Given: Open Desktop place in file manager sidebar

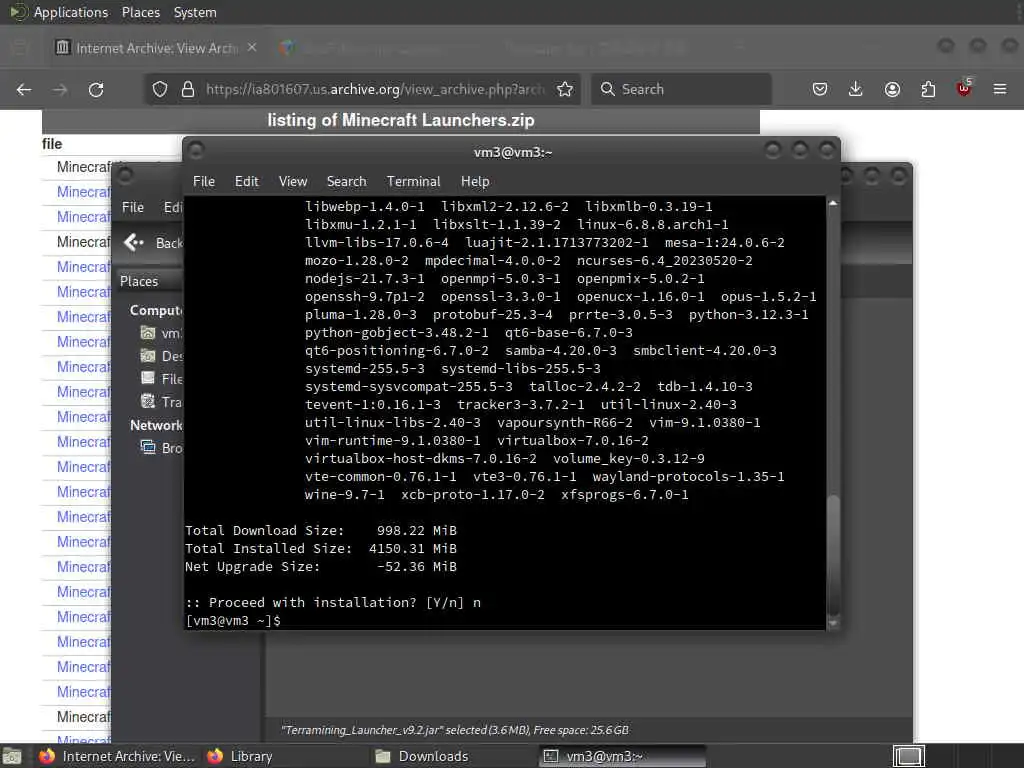Looking at the screenshot, I should (x=162, y=356).
